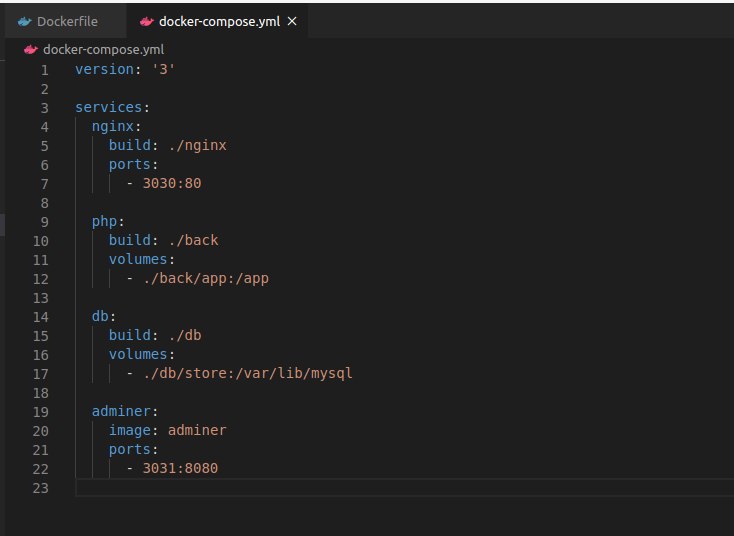
Task: Click the './db/store:/var/lib/mysql' volume value
Action: pos(248,374)
